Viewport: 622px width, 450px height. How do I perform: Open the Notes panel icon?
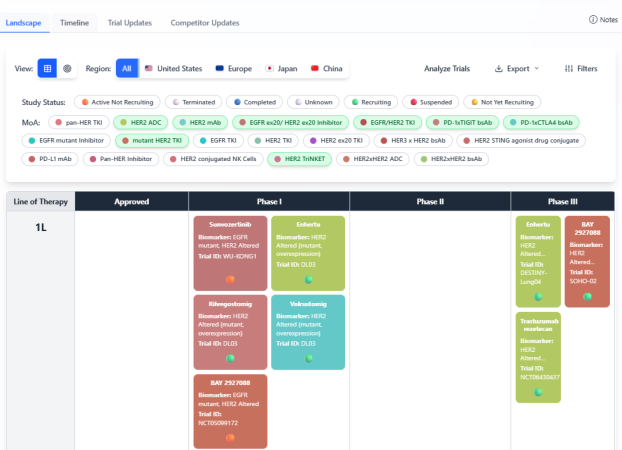(597, 19)
